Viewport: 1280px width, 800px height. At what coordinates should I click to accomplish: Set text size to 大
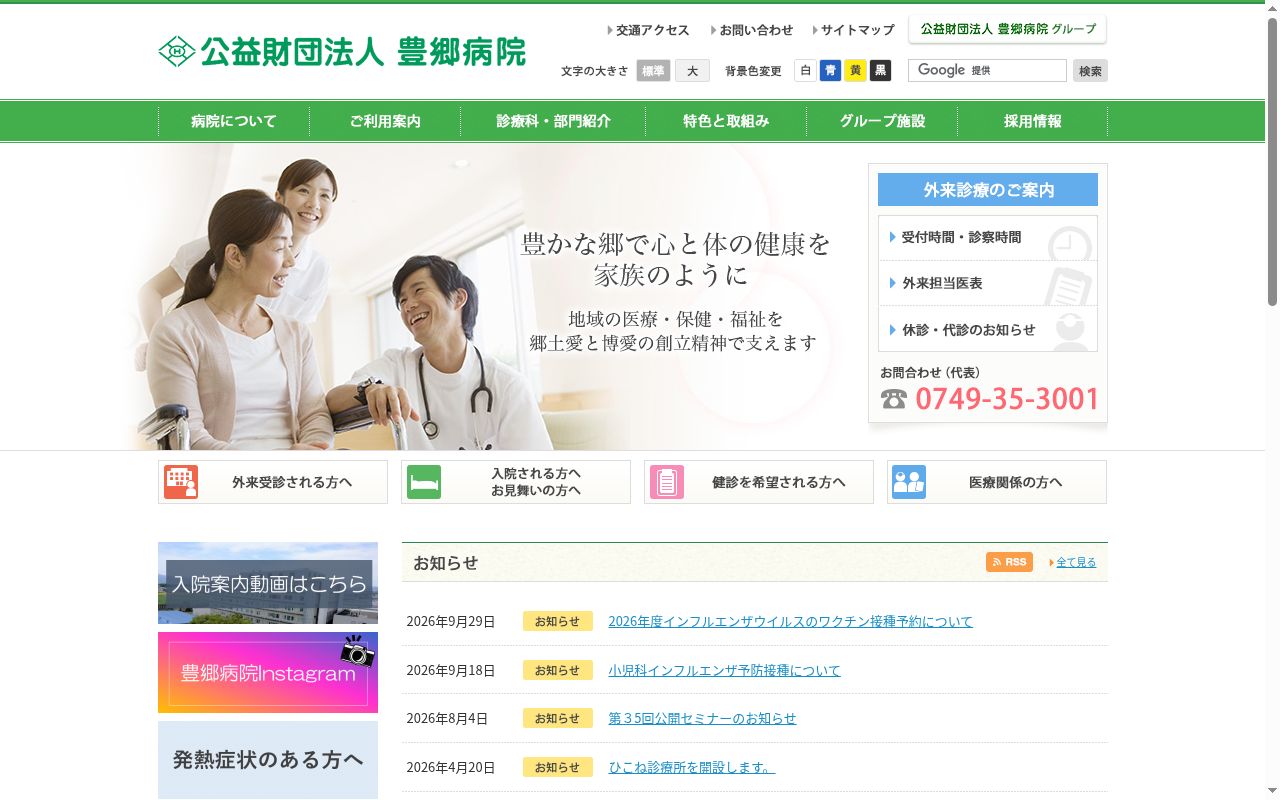[x=692, y=71]
